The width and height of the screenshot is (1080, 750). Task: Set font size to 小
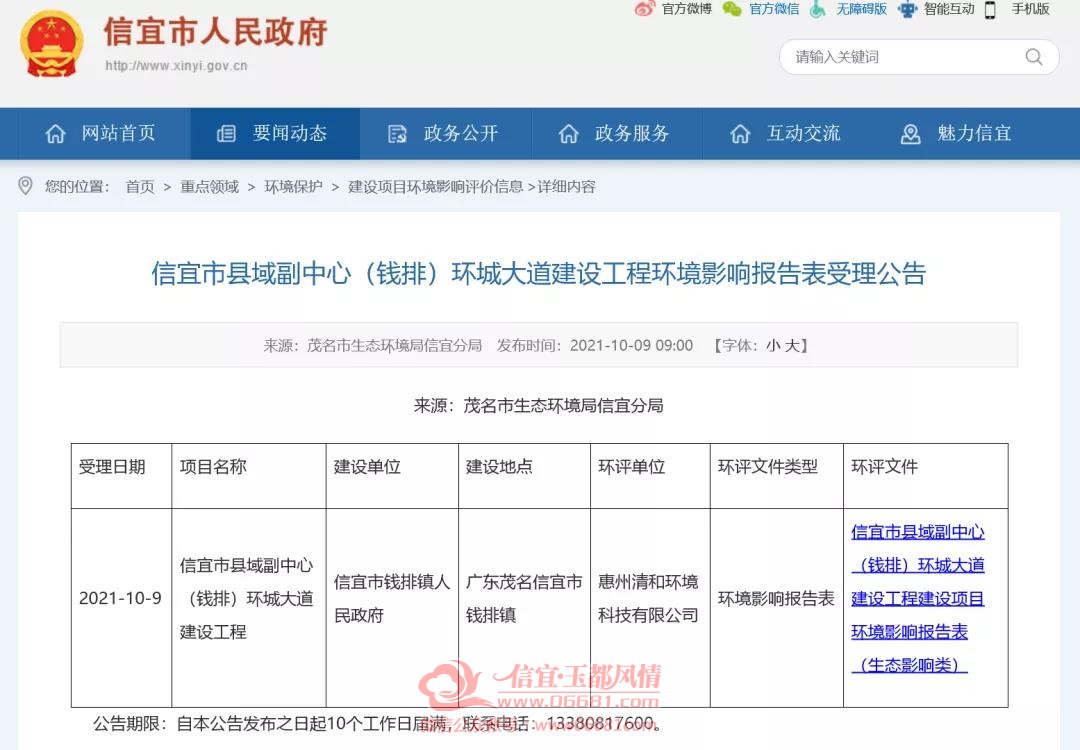[x=773, y=345]
